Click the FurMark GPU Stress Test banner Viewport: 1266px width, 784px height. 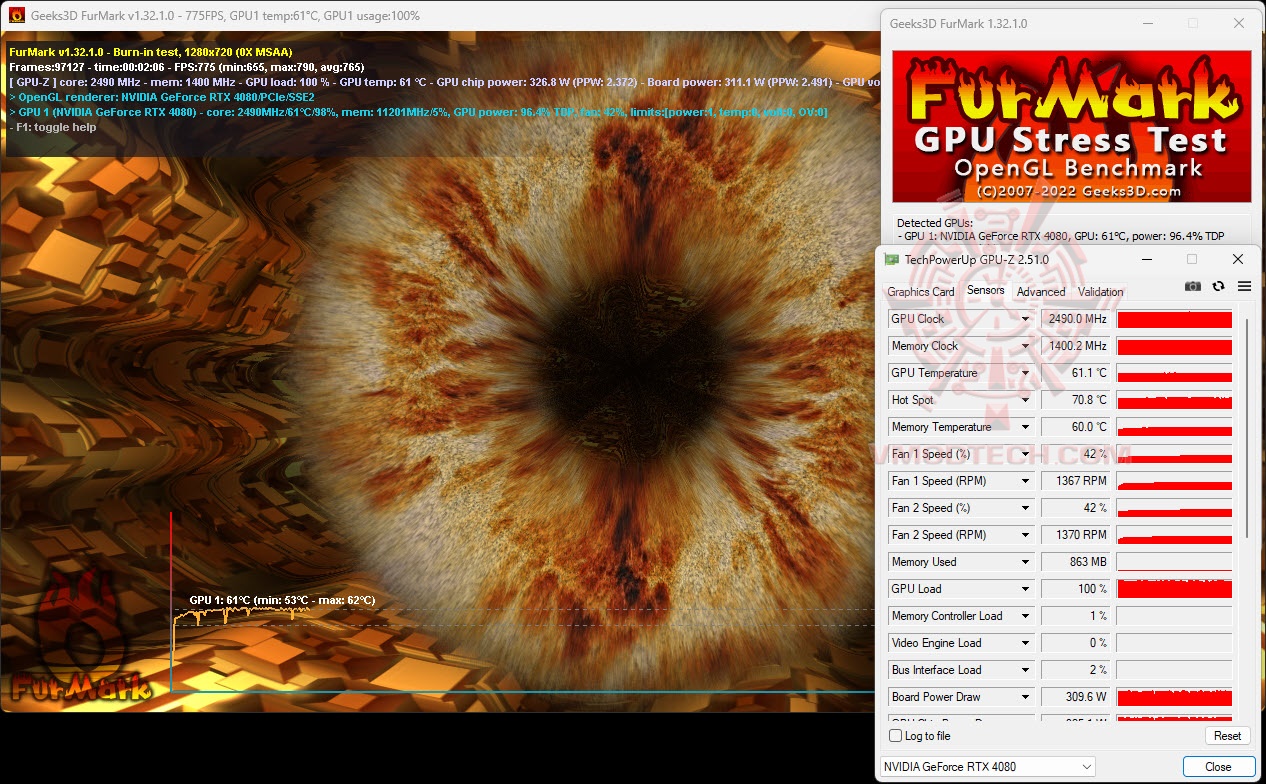(1071, 126)
